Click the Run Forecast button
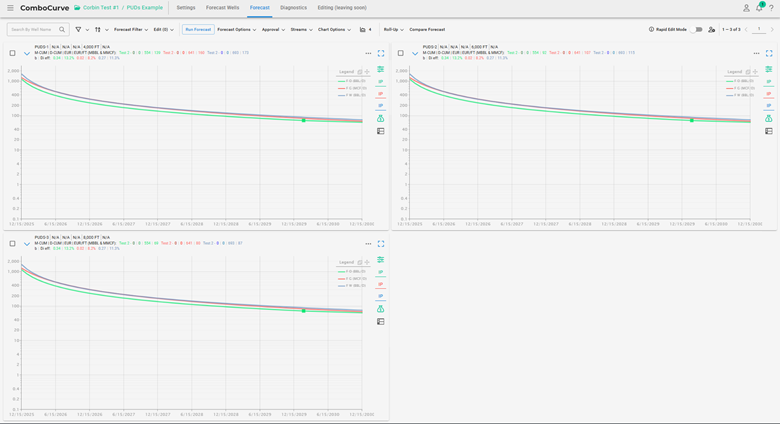The height and width of the screenshot is (424, 780). point(198,30)
